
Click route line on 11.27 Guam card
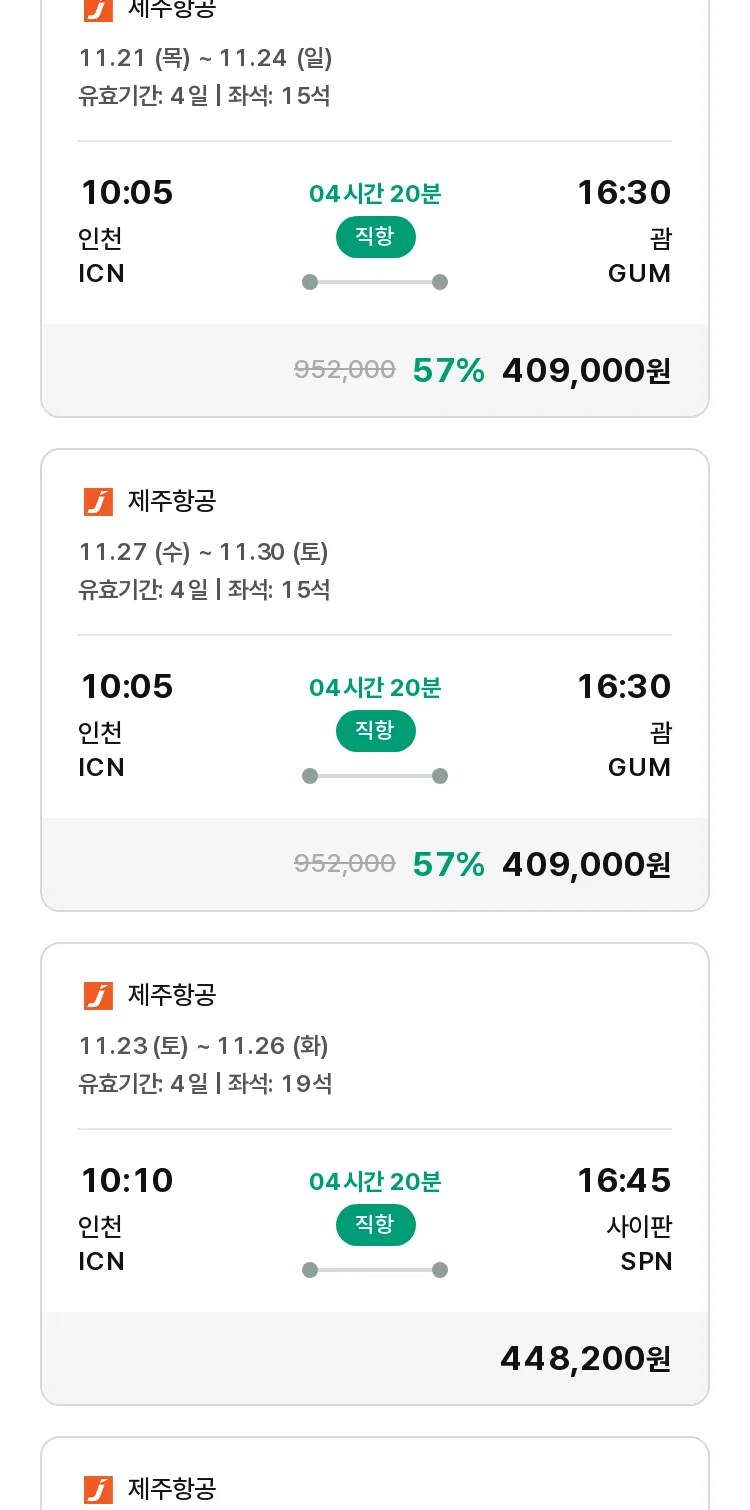[375, 776]
